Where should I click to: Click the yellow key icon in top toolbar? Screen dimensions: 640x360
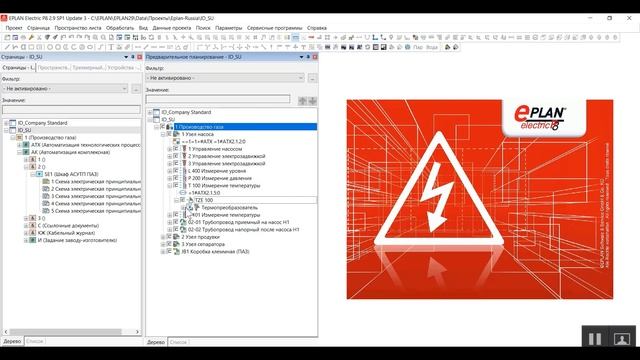click(31, 37)
